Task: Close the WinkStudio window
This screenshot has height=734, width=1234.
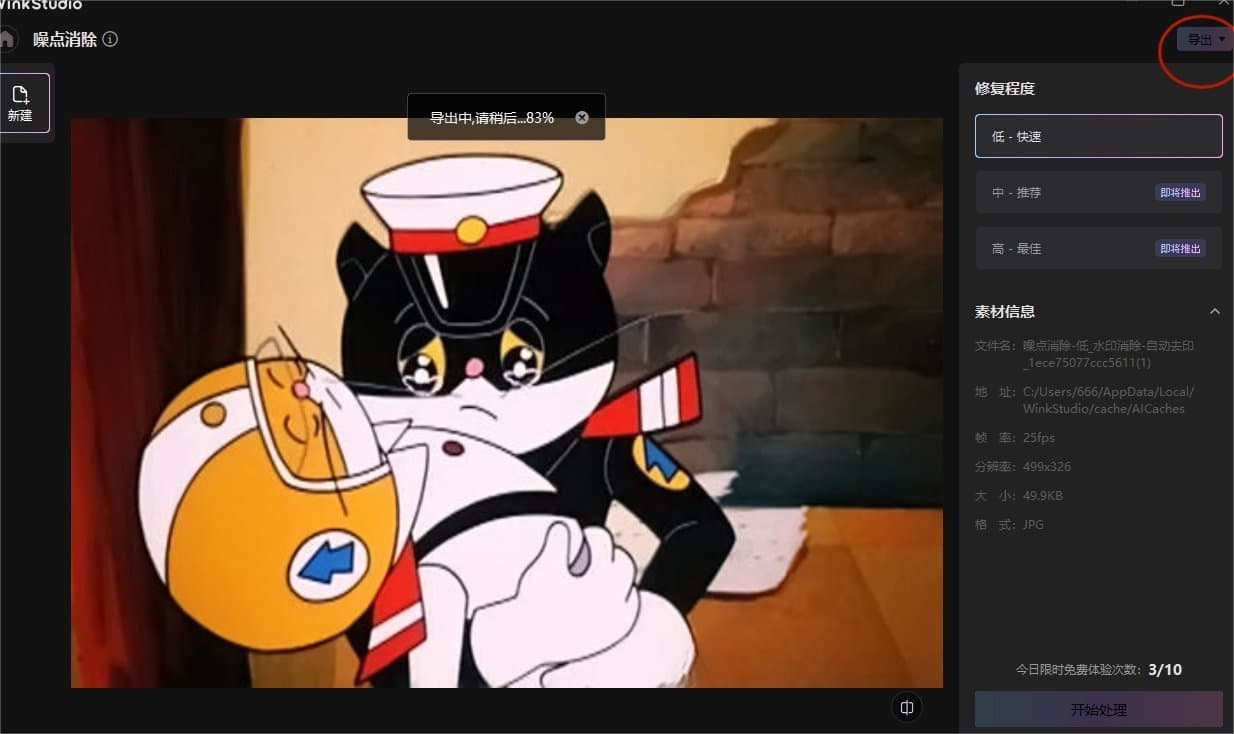Action: pos(1222,3)
